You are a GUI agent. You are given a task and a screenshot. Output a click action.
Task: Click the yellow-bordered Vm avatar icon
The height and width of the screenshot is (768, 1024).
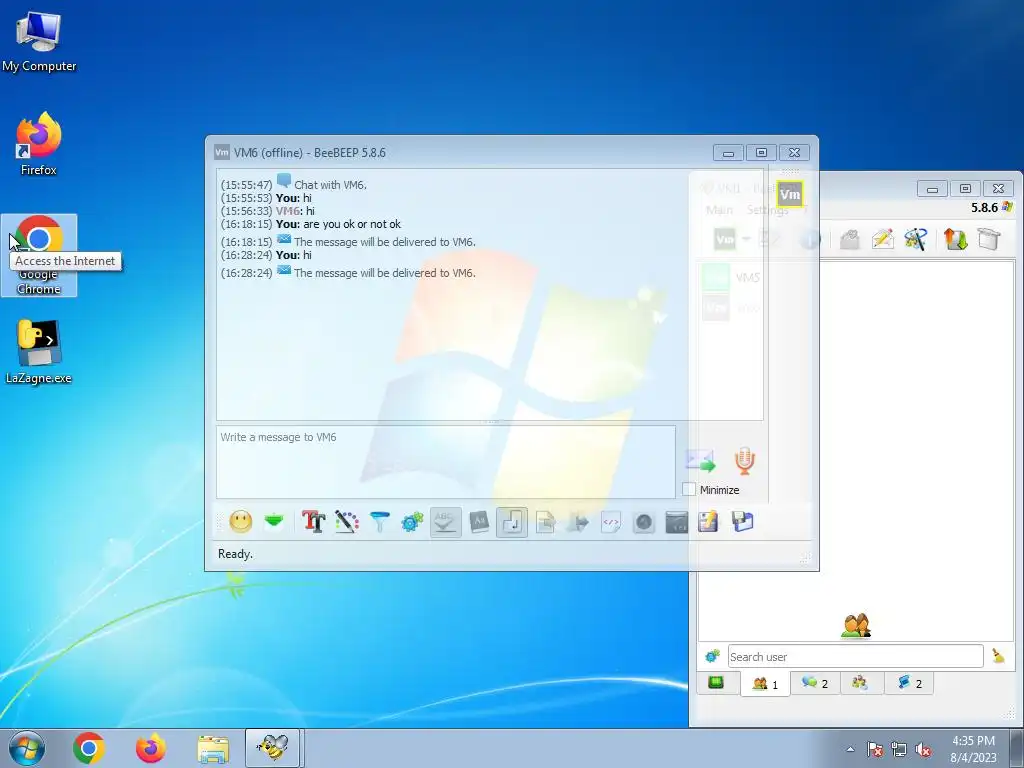(x=790, y=194)
